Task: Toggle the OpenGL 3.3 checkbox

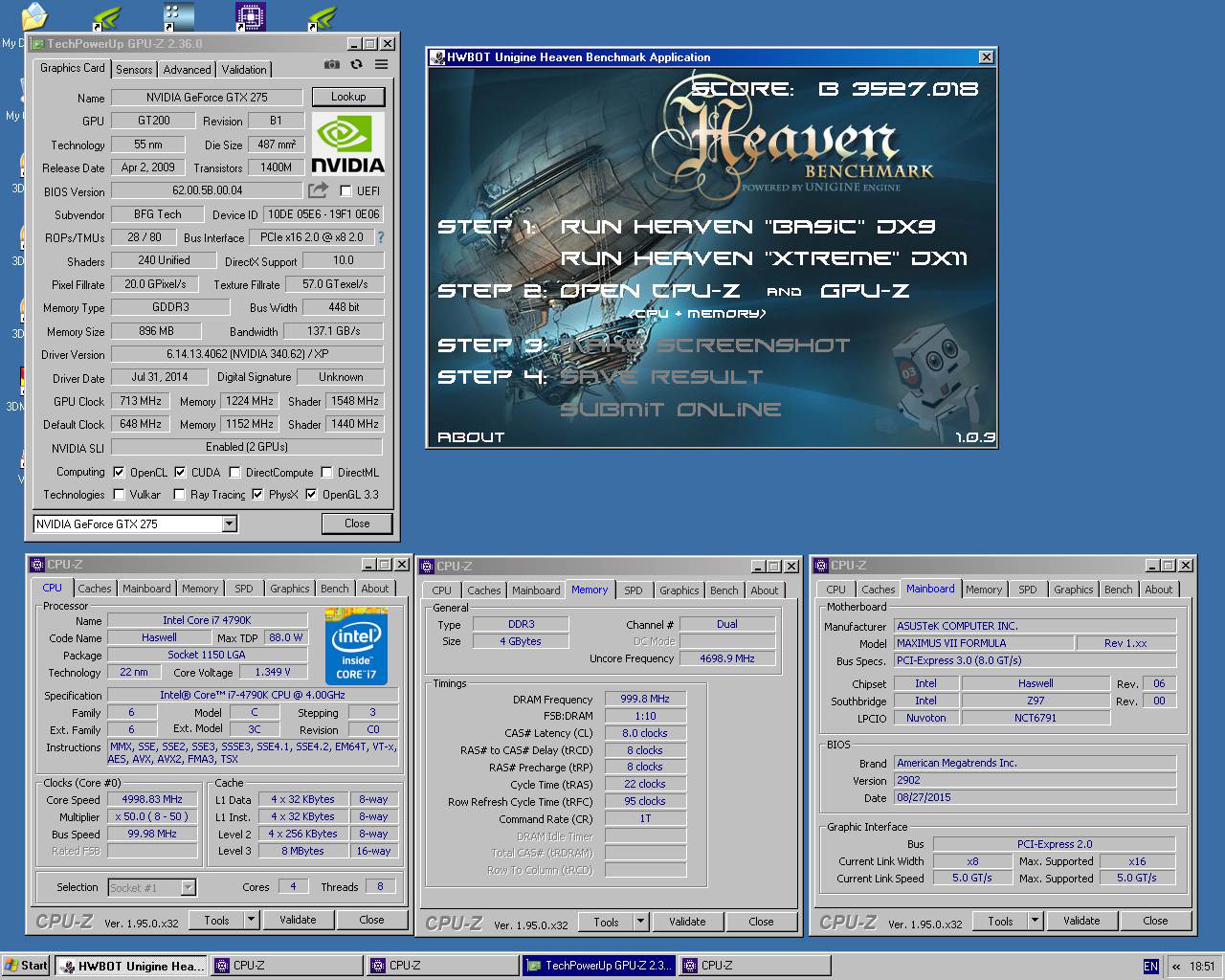Action: 311,494
